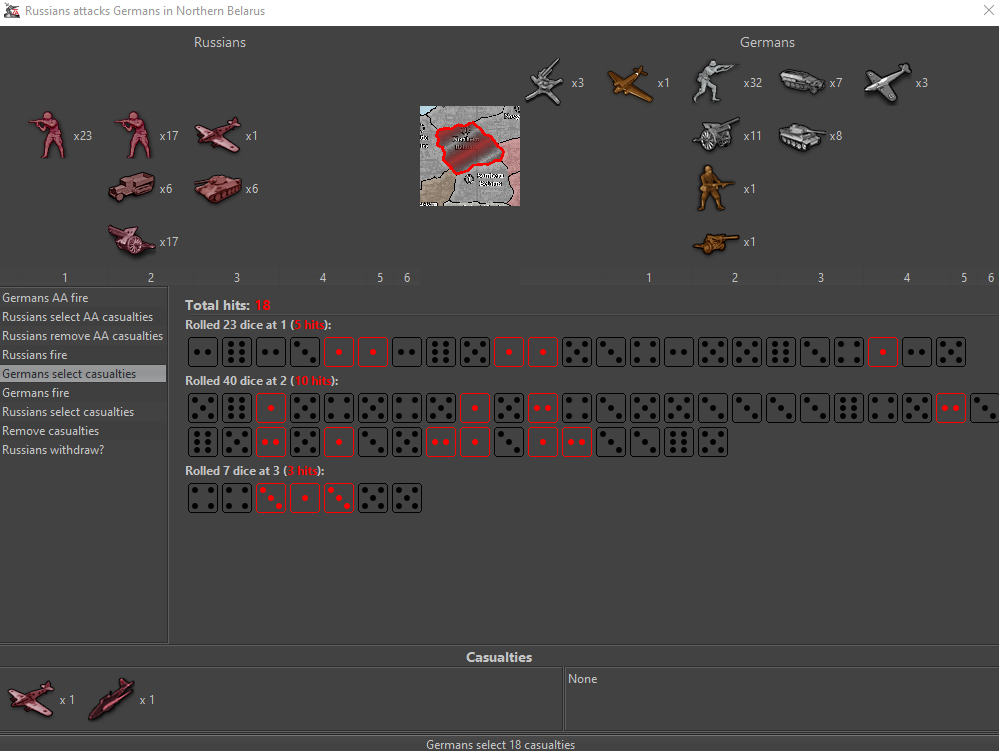The height and width of the screenshot is (751, 999).
Task: Click the brown allied infantry unit x1
Action: tap(716, 188)
